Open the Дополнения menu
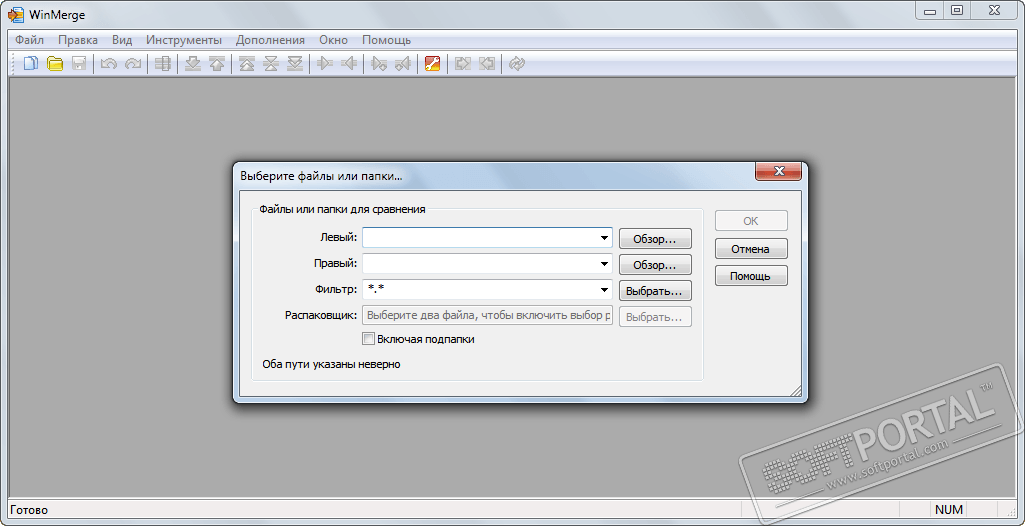 pos(270,40)
